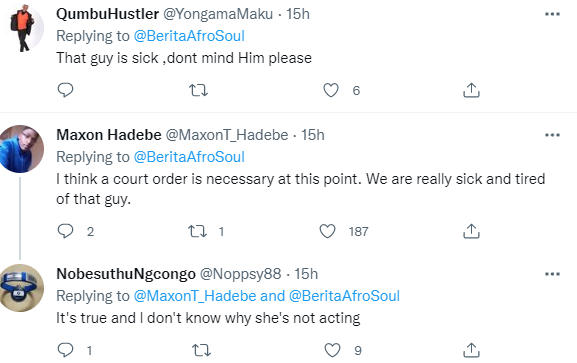Screen dimensions: 577x363
Task: Retweet Maxon Hadebe's tweet
Action: pyautogui.click(x=197, y=231)
